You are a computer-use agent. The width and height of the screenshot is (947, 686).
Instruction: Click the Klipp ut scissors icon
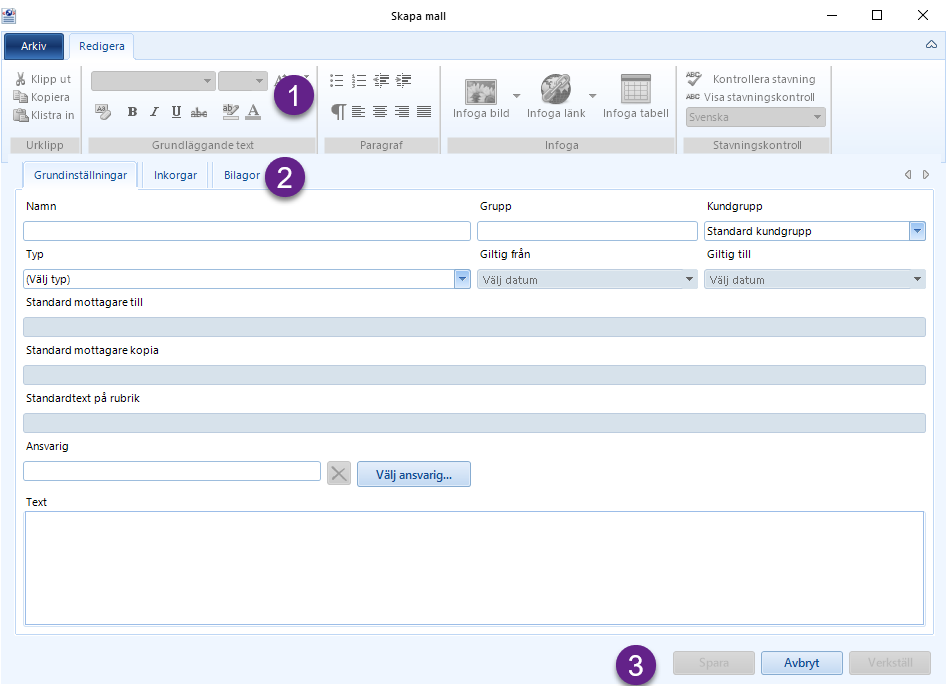click(x=21, y=79)
